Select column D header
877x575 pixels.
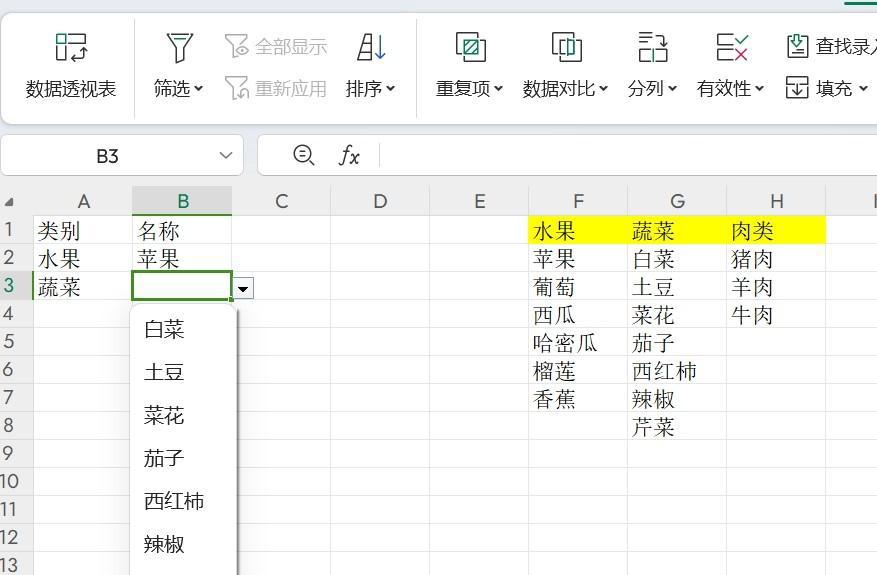coord(380,201)
